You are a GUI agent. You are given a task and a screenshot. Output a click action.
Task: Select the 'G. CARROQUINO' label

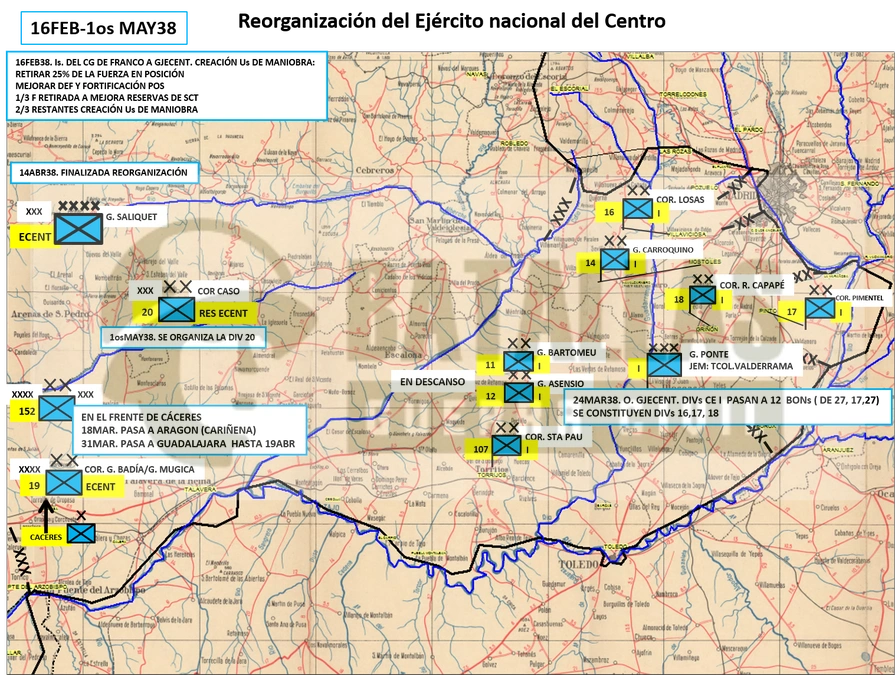[663, 250]
